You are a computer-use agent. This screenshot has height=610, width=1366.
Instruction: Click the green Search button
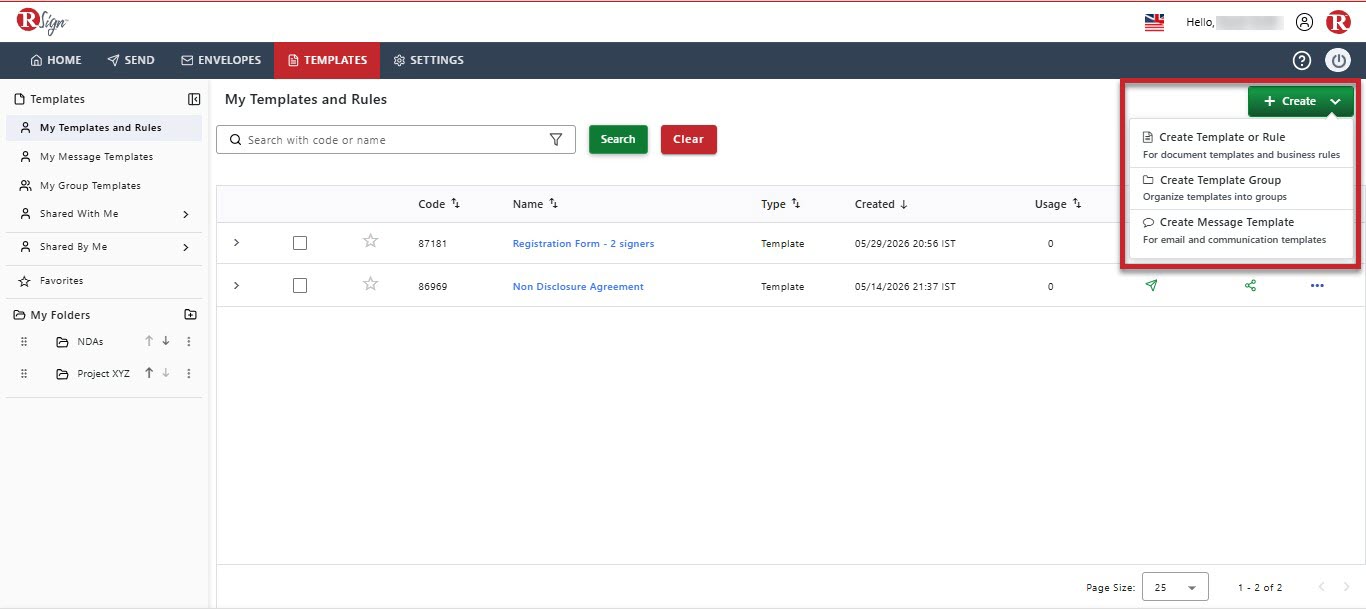click(x=618, y=140)
